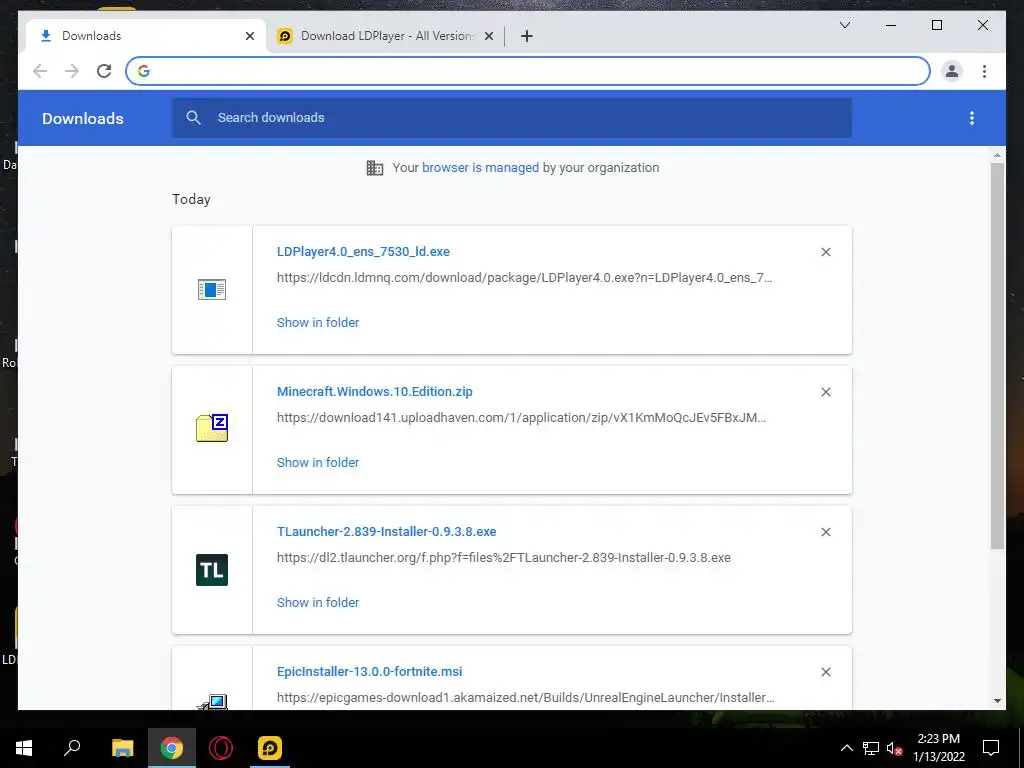Viewport: 1024px width, 768px height.
Task: Switch to the Downloads tab
Action: (x=146, y=36)
